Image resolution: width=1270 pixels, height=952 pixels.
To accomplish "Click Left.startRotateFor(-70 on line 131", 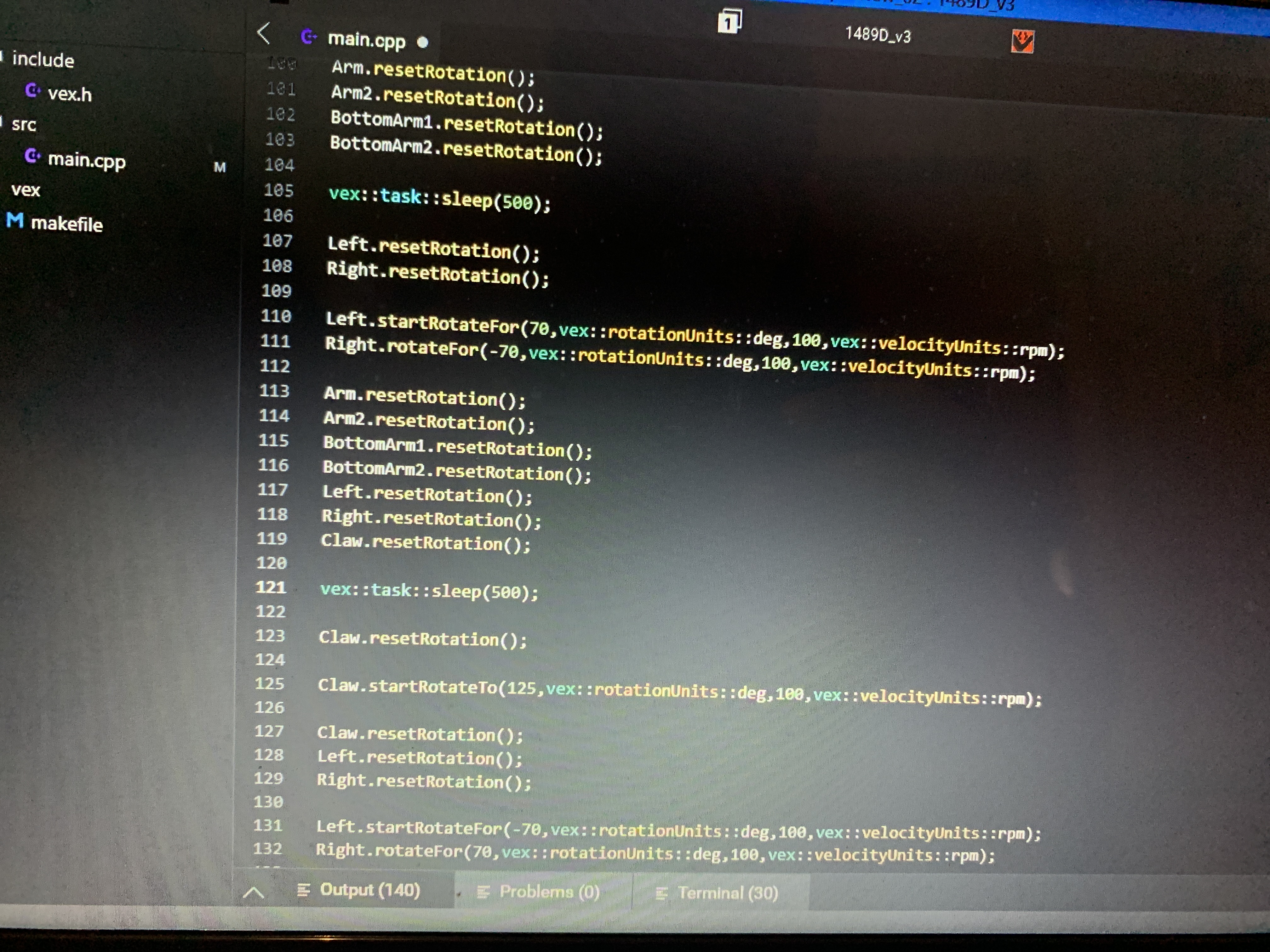I will pyautogui.click(x=428, y=828).
